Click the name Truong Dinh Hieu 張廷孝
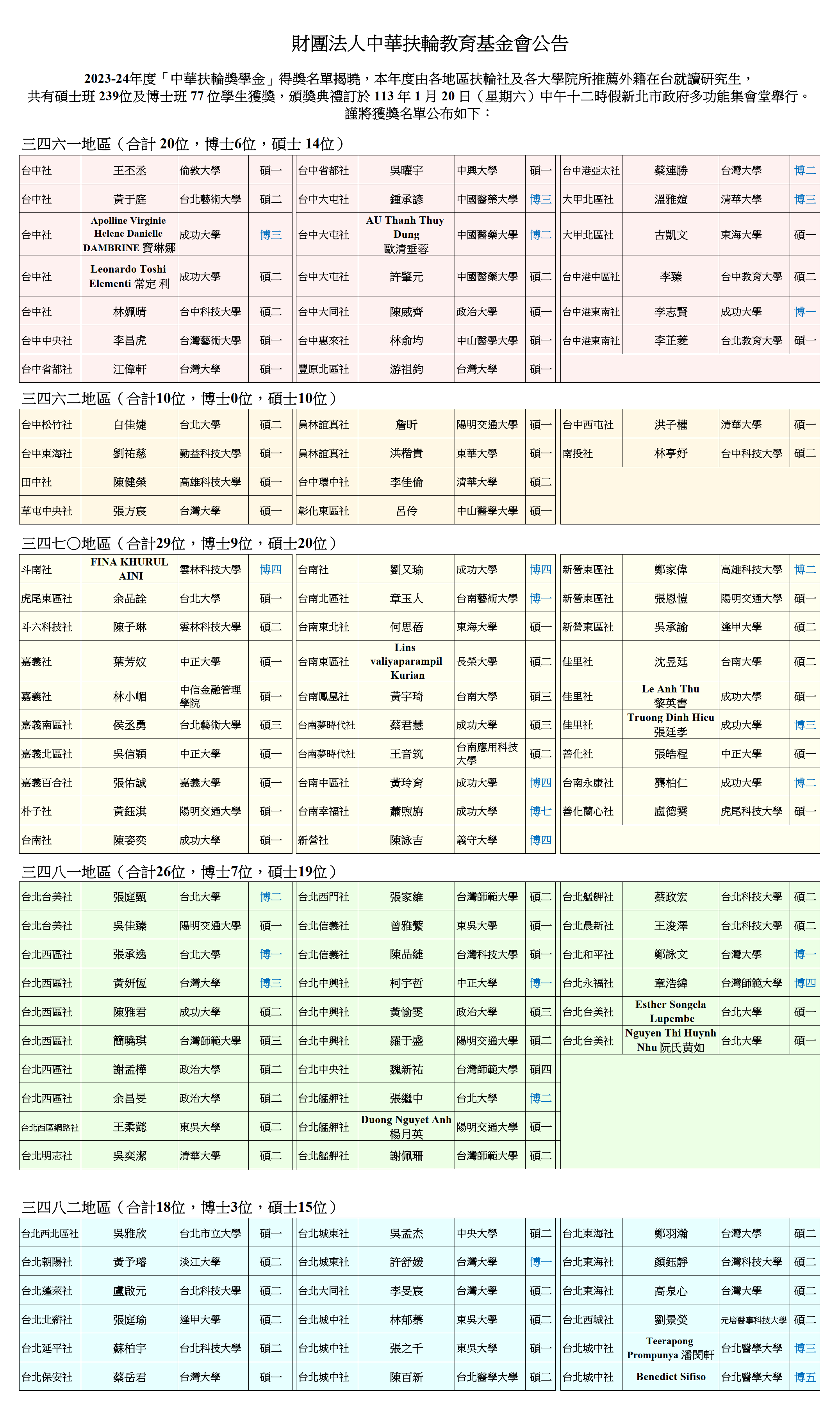Screen dimensions: 840x1411 click(671, 725)
